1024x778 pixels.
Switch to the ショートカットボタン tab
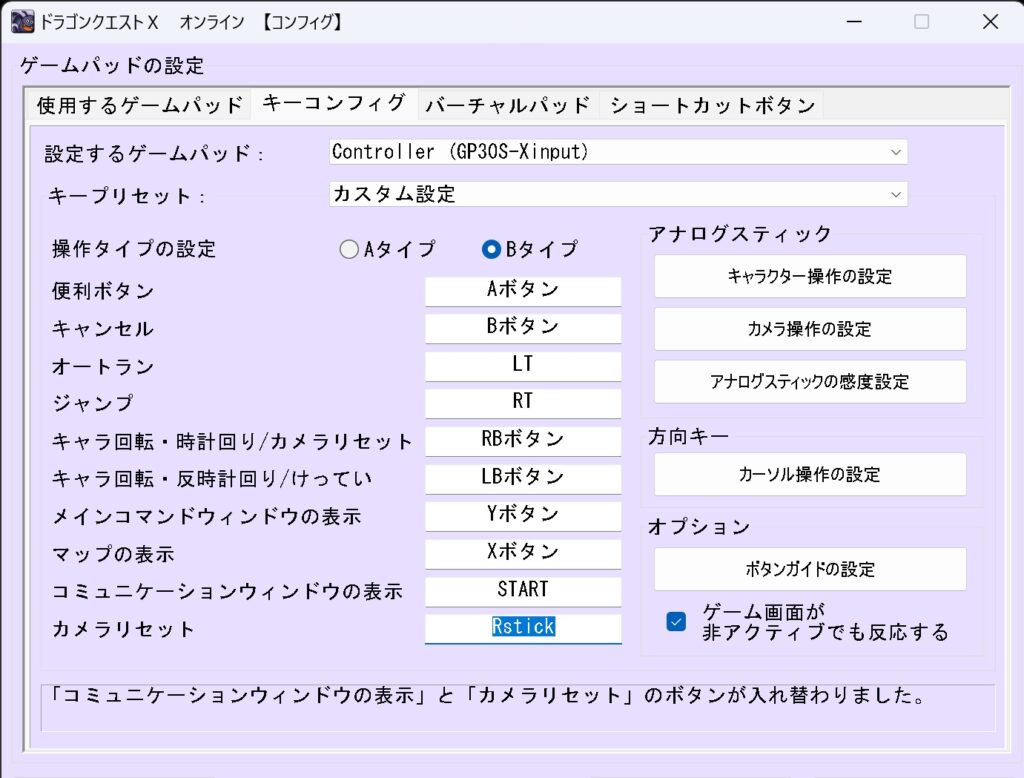712,105
